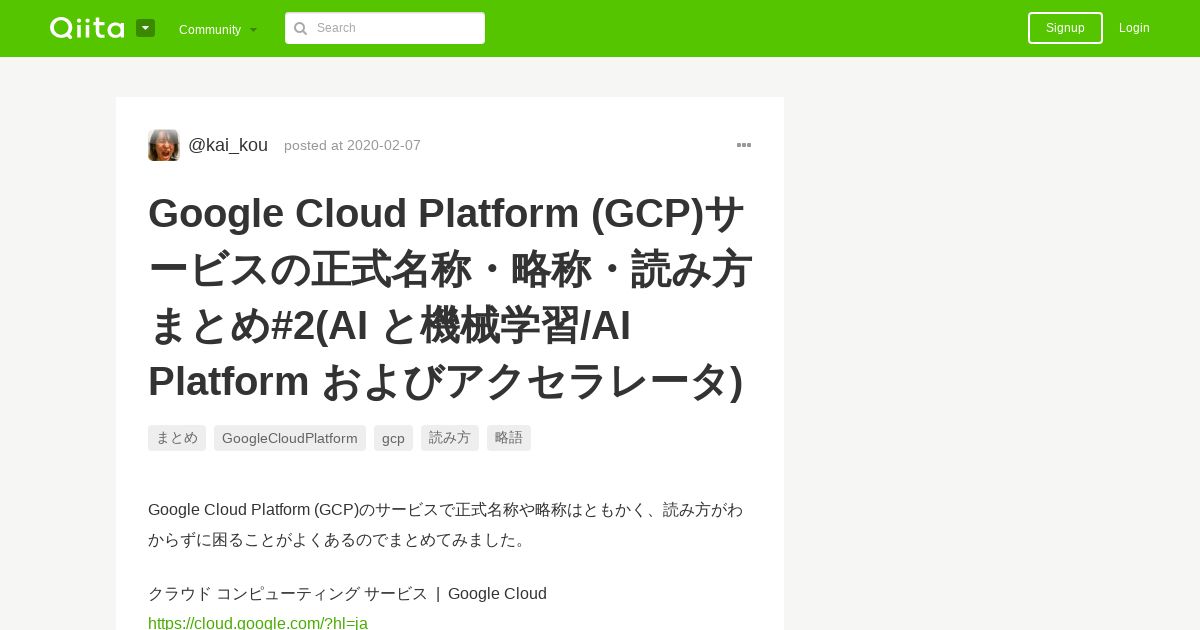
Task: Focus the Search input field
Action: click(385, 28)
